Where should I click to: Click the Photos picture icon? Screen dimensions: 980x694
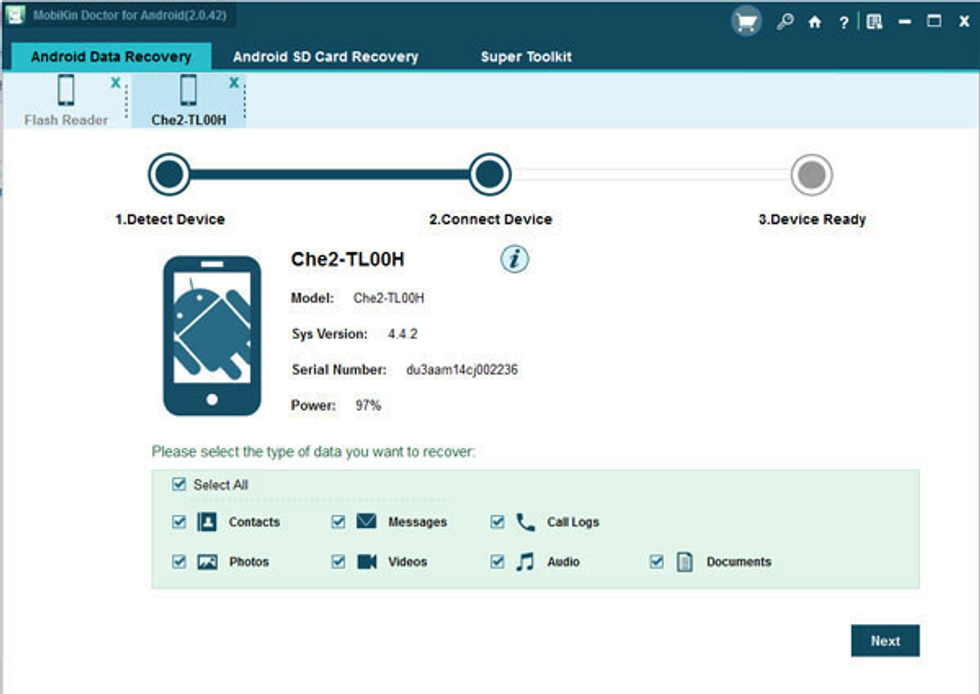click(207, 561)
